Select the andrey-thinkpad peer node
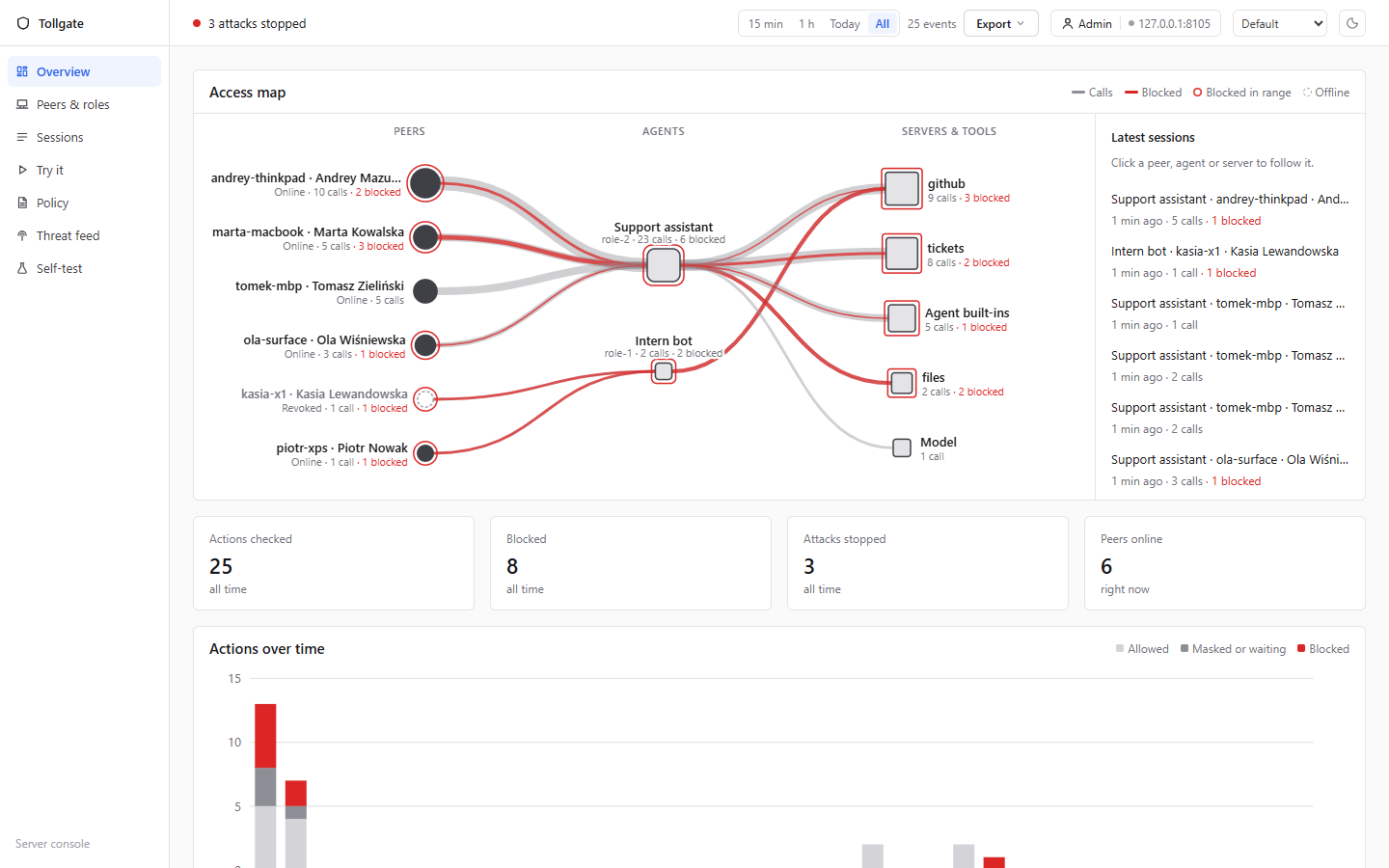Image resolution: width=1389 pixels, height=868 pixels. pos(425,183)
